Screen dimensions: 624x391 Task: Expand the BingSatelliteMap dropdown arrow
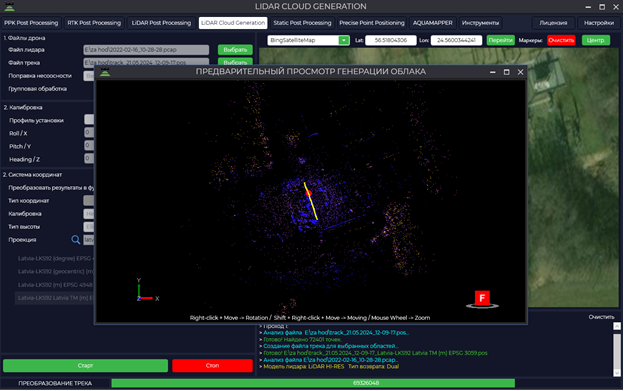click(x=343, y=40)
